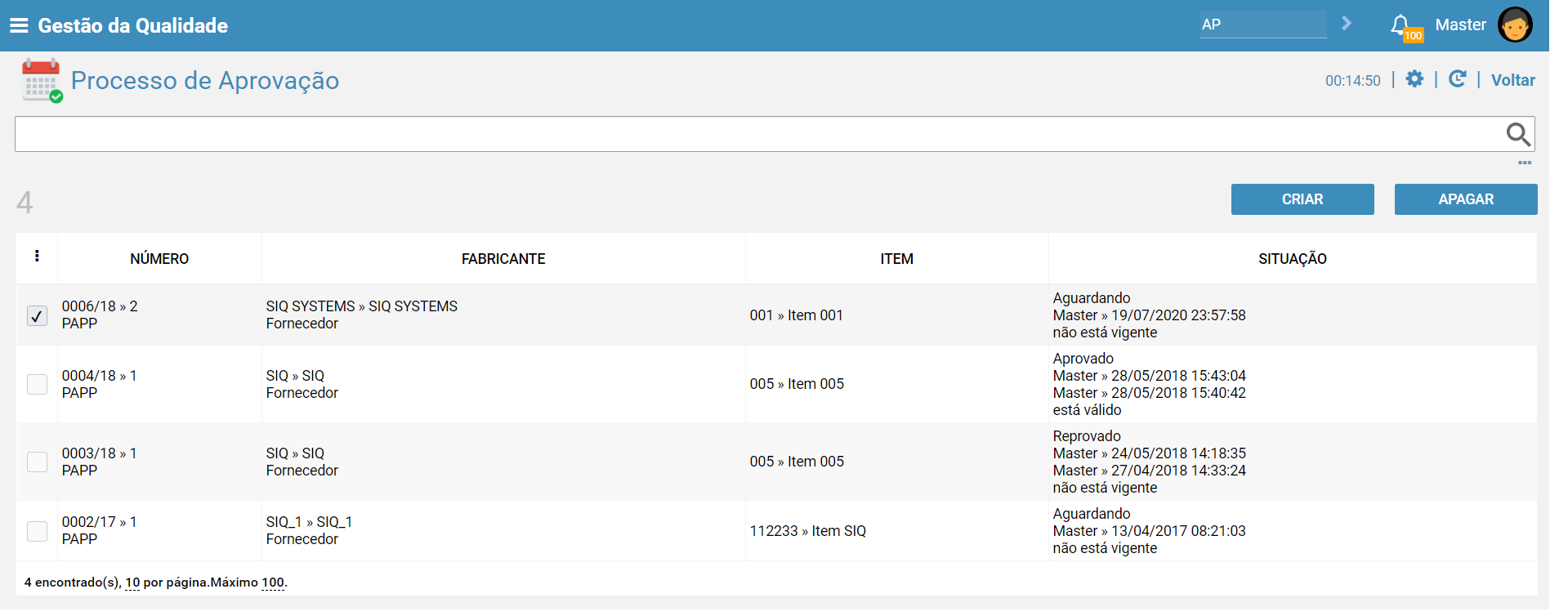The image size is (1568, 616).
Task: Click the APAGAR button
Action: (x=1466, y=199)
